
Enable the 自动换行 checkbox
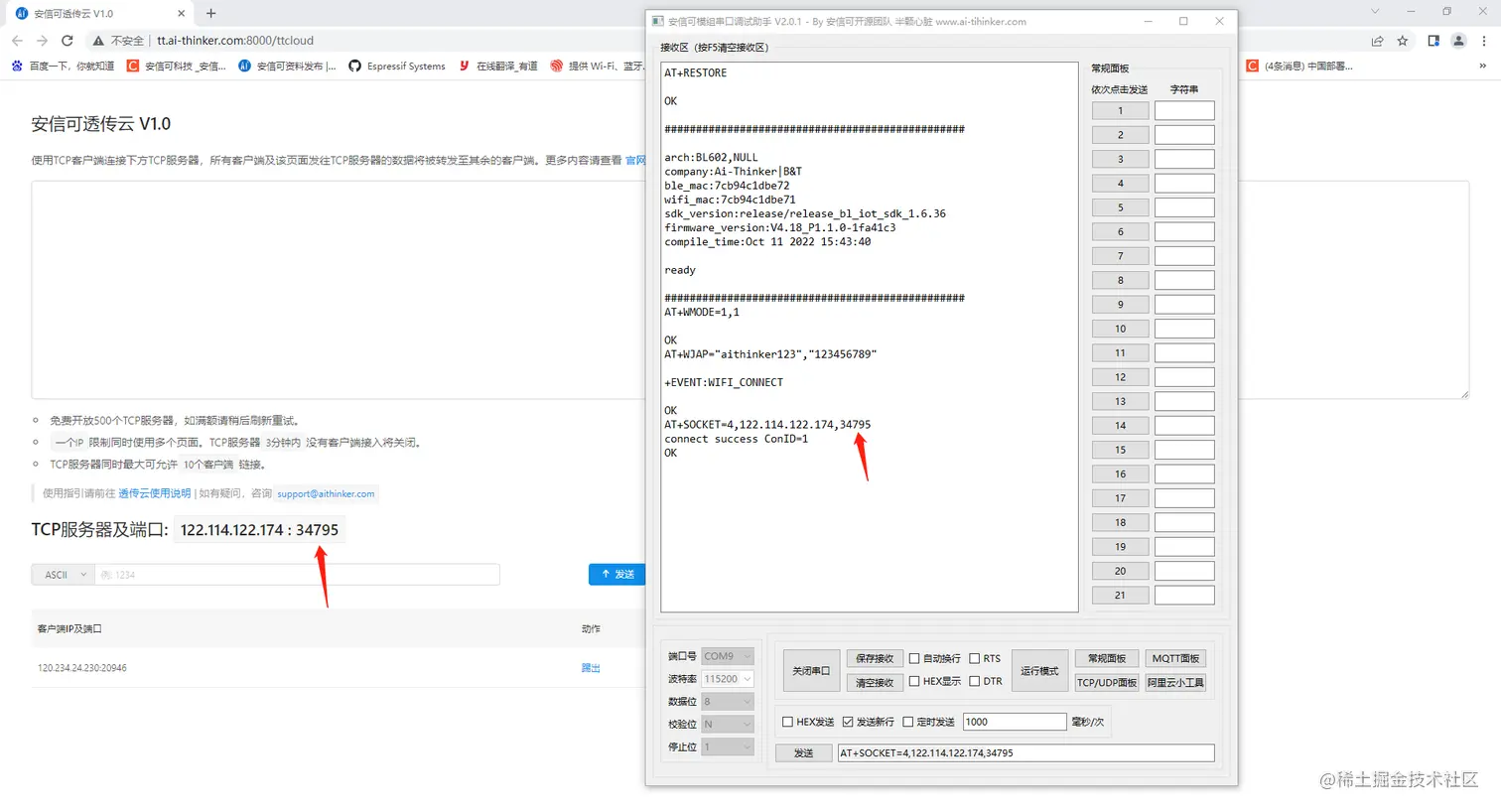coord(914,659)
